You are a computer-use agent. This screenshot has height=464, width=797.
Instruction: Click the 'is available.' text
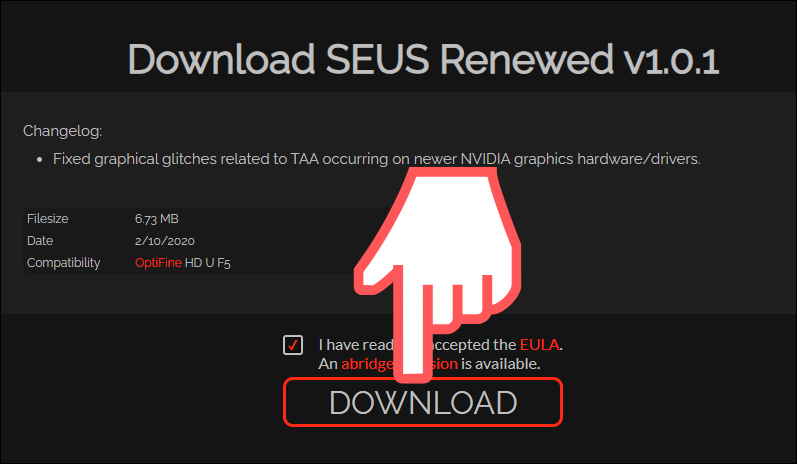[x=500, y=364]
